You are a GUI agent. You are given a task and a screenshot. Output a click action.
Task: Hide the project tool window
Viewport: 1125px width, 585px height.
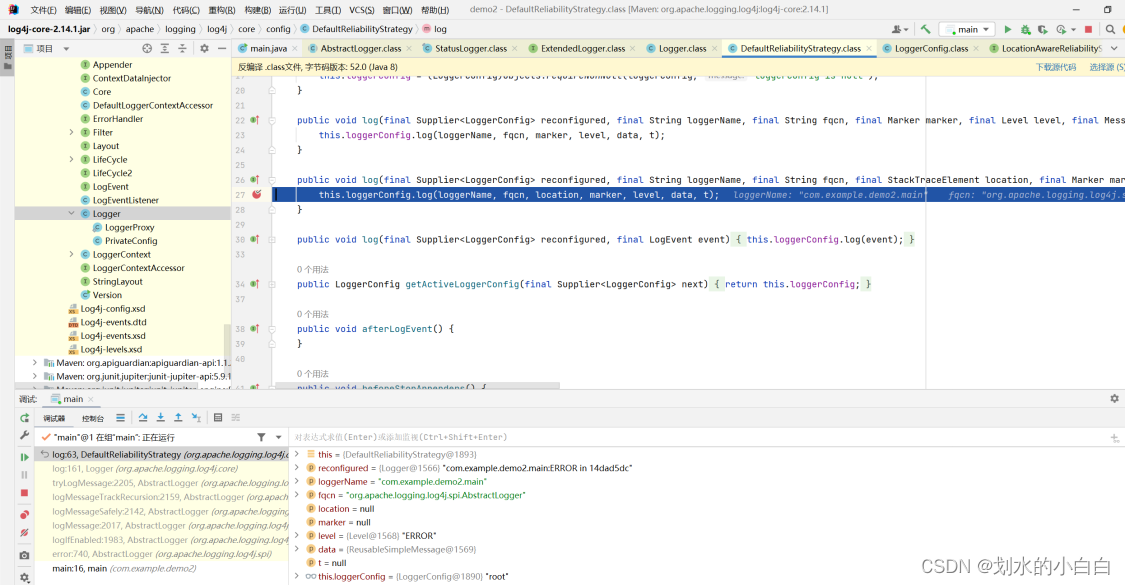(222, 49)
